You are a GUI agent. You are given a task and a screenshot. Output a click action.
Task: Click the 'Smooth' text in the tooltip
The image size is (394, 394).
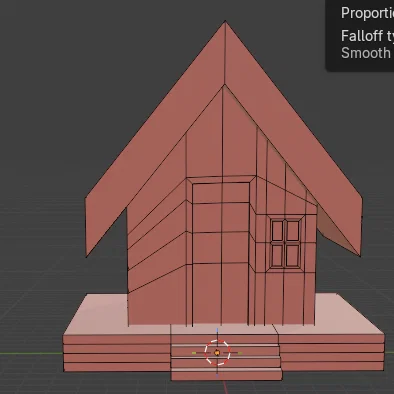coord(366,53)
